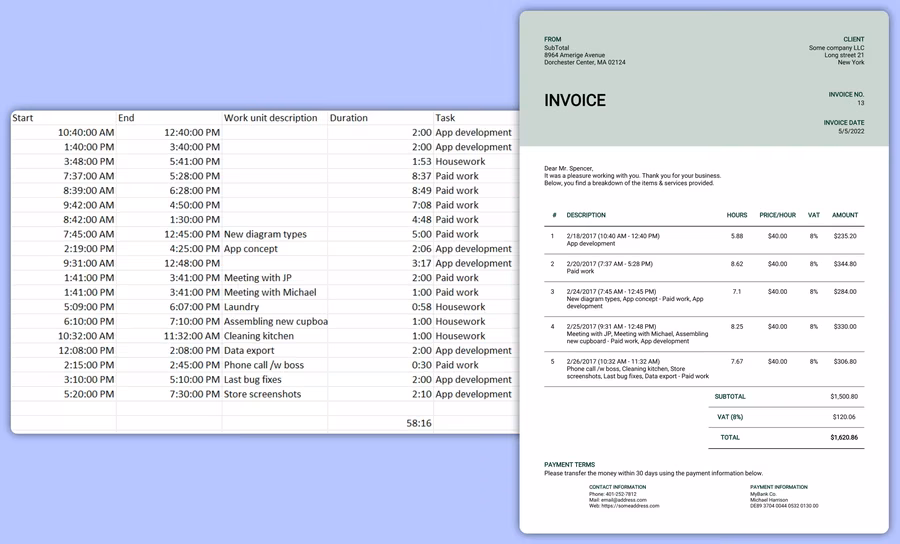Click the 5.88 hours value
This screenshot has height=544, width=900.
point(737,236)
